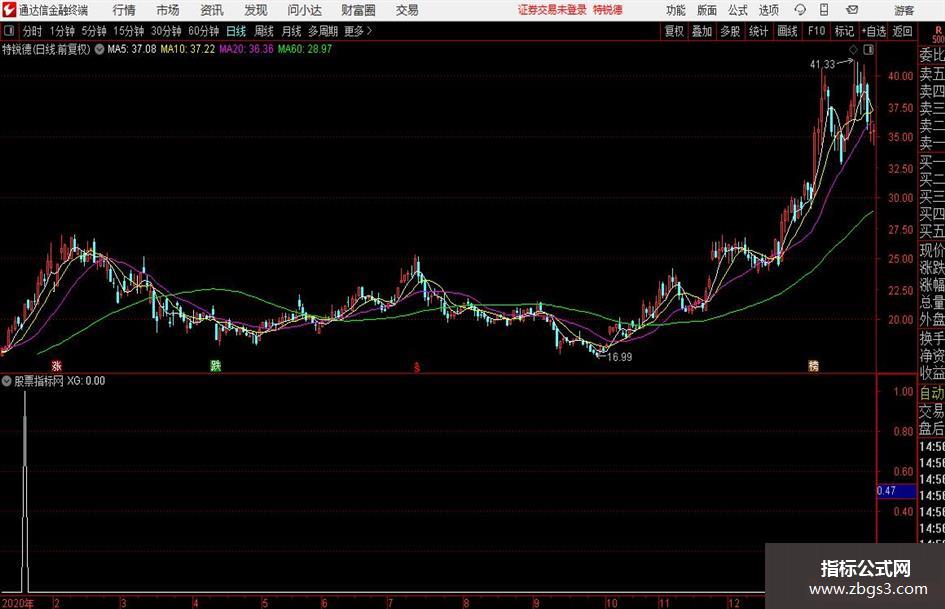Click the 2020年 date axis label
The width and height of the screenshot is (945, 609).
pos(17,603)
